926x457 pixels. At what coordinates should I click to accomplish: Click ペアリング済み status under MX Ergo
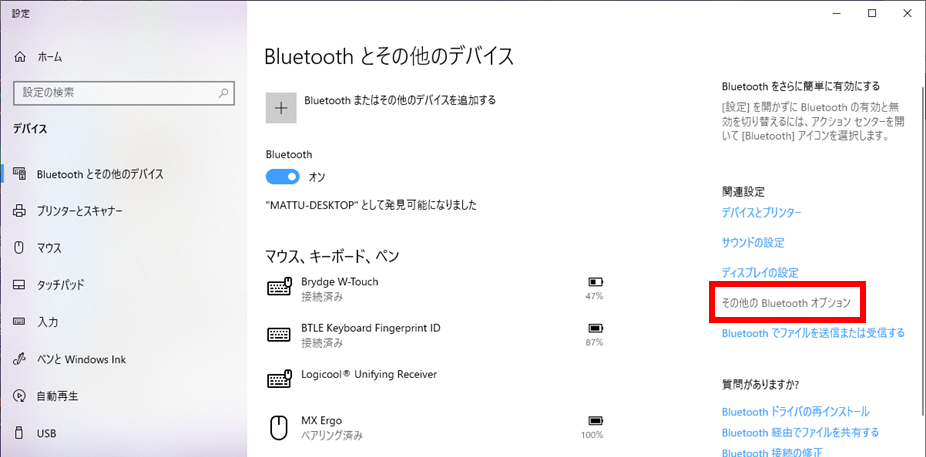point(332,436)
